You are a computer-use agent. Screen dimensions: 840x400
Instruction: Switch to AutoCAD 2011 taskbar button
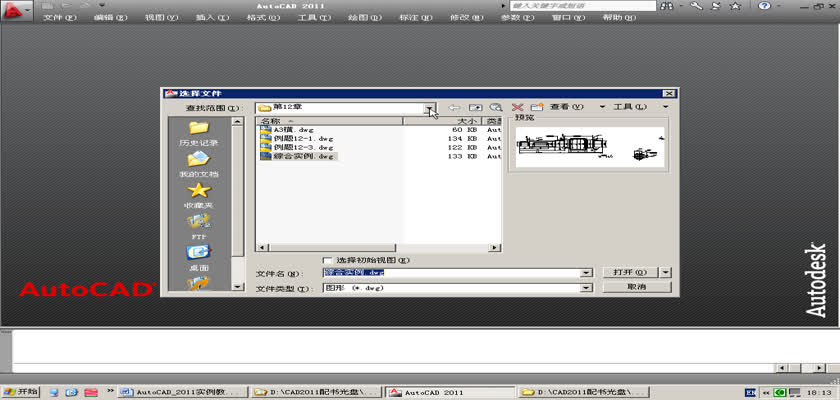(450, 393)
